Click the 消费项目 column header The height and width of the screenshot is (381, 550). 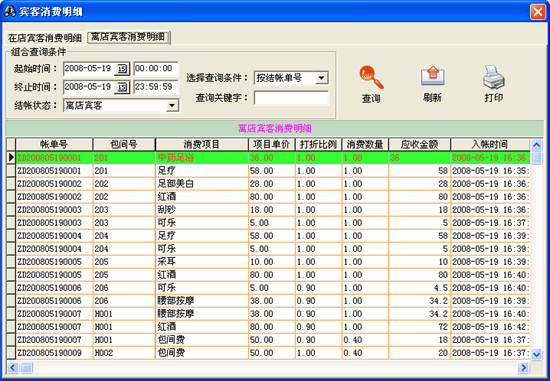[x=202, y=144]
